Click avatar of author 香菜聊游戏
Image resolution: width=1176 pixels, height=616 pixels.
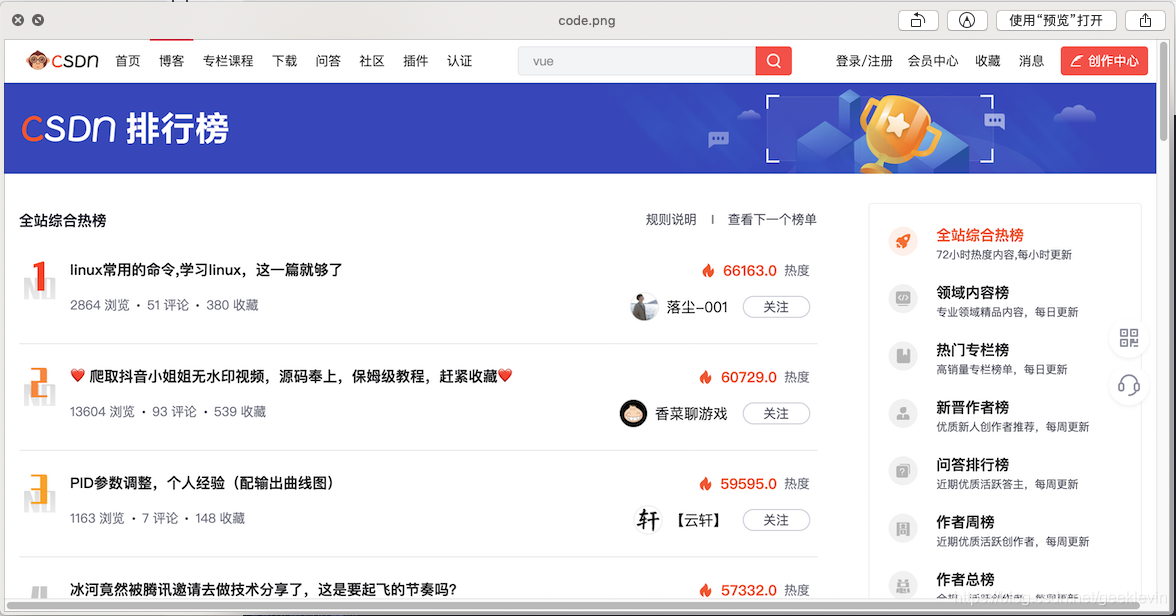point(633,413)
